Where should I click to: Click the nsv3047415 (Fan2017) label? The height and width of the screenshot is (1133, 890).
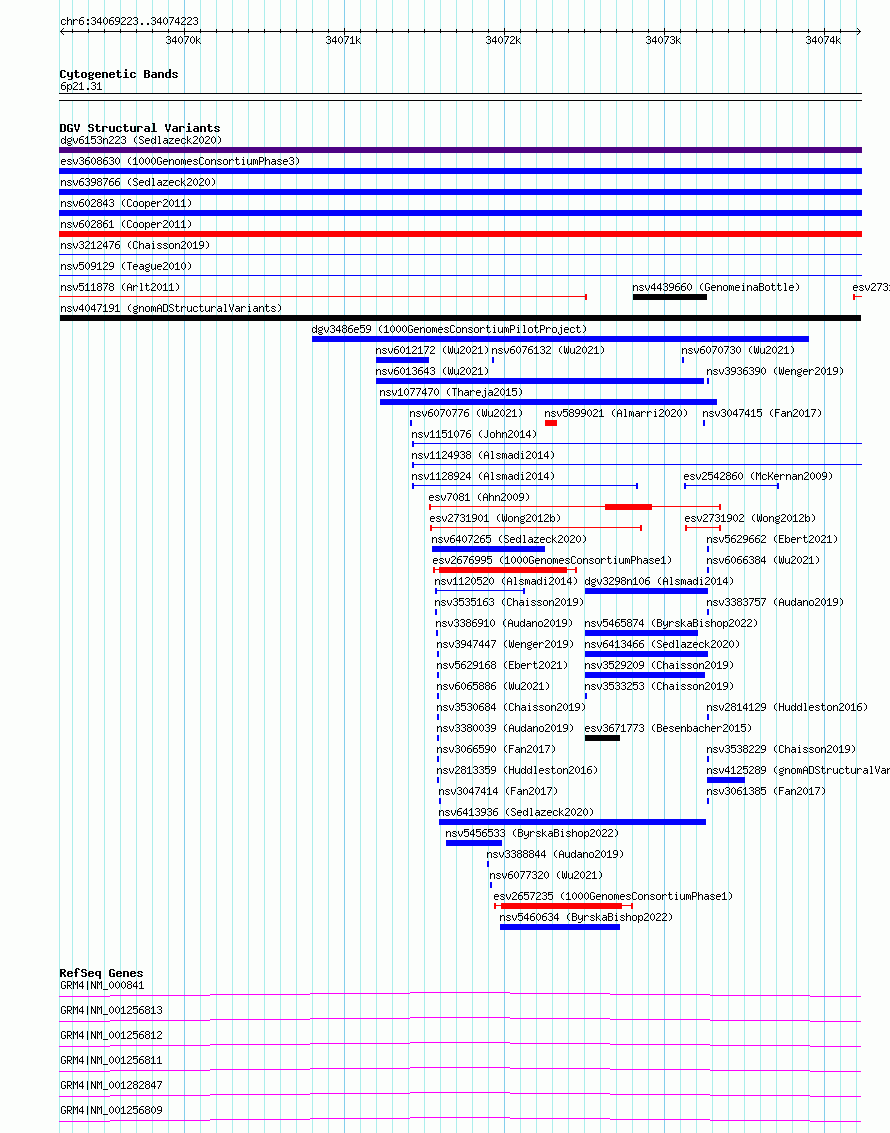click(762, 413)
